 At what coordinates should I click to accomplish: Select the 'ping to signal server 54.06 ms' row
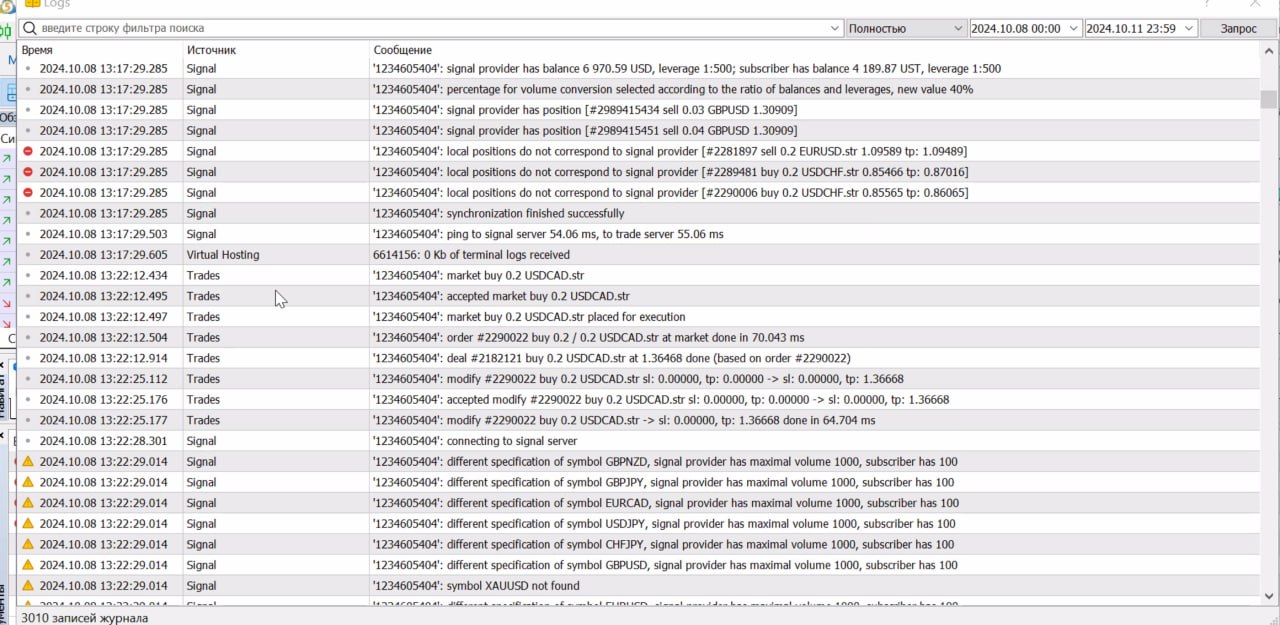point(639,234)
